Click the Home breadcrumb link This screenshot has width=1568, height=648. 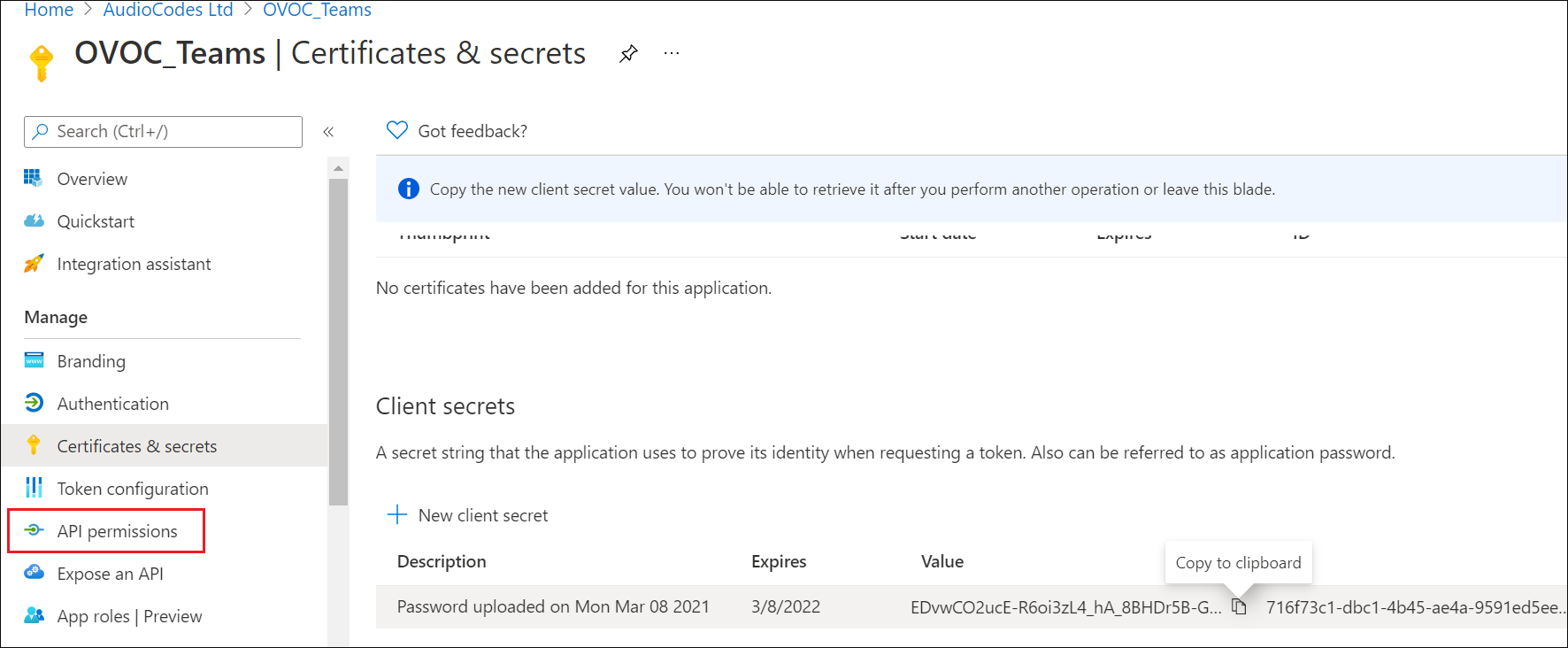pyautogui.click(x=49, y=10)
